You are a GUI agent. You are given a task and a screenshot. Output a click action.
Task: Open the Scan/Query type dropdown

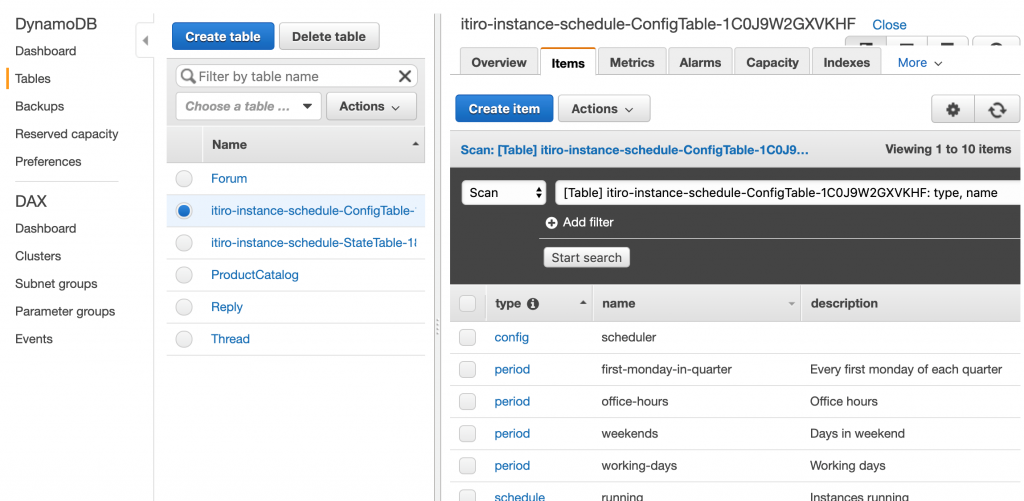pos(503,193)
